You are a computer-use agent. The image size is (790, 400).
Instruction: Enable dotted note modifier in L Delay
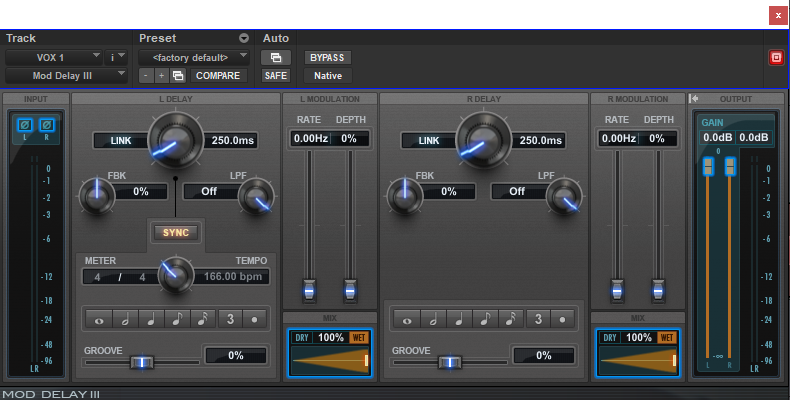coord(255,319)
